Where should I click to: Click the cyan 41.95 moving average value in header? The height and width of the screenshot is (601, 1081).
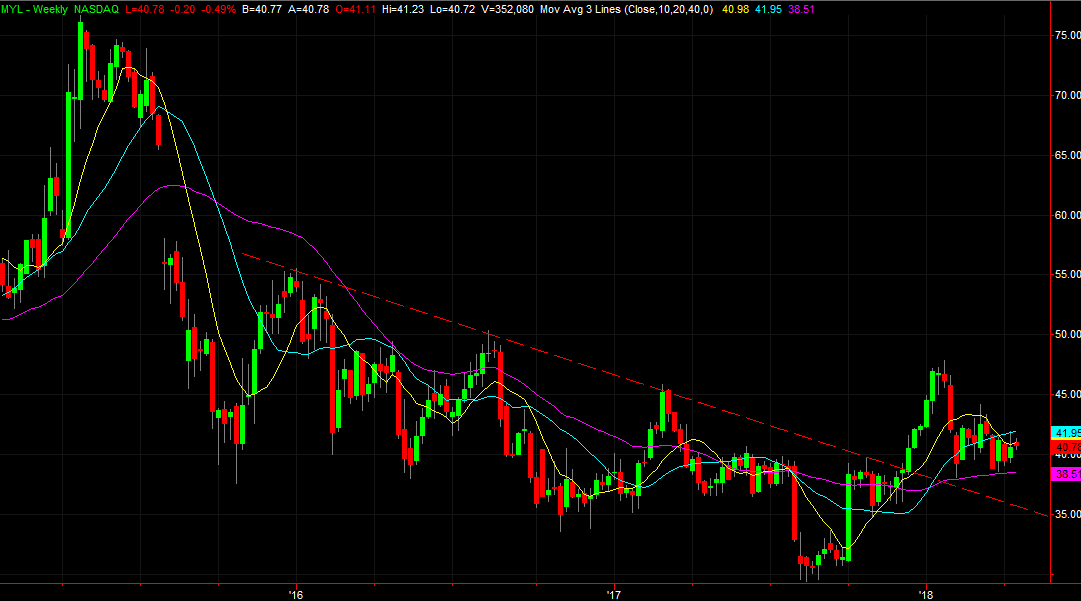(x=768, y=10)
